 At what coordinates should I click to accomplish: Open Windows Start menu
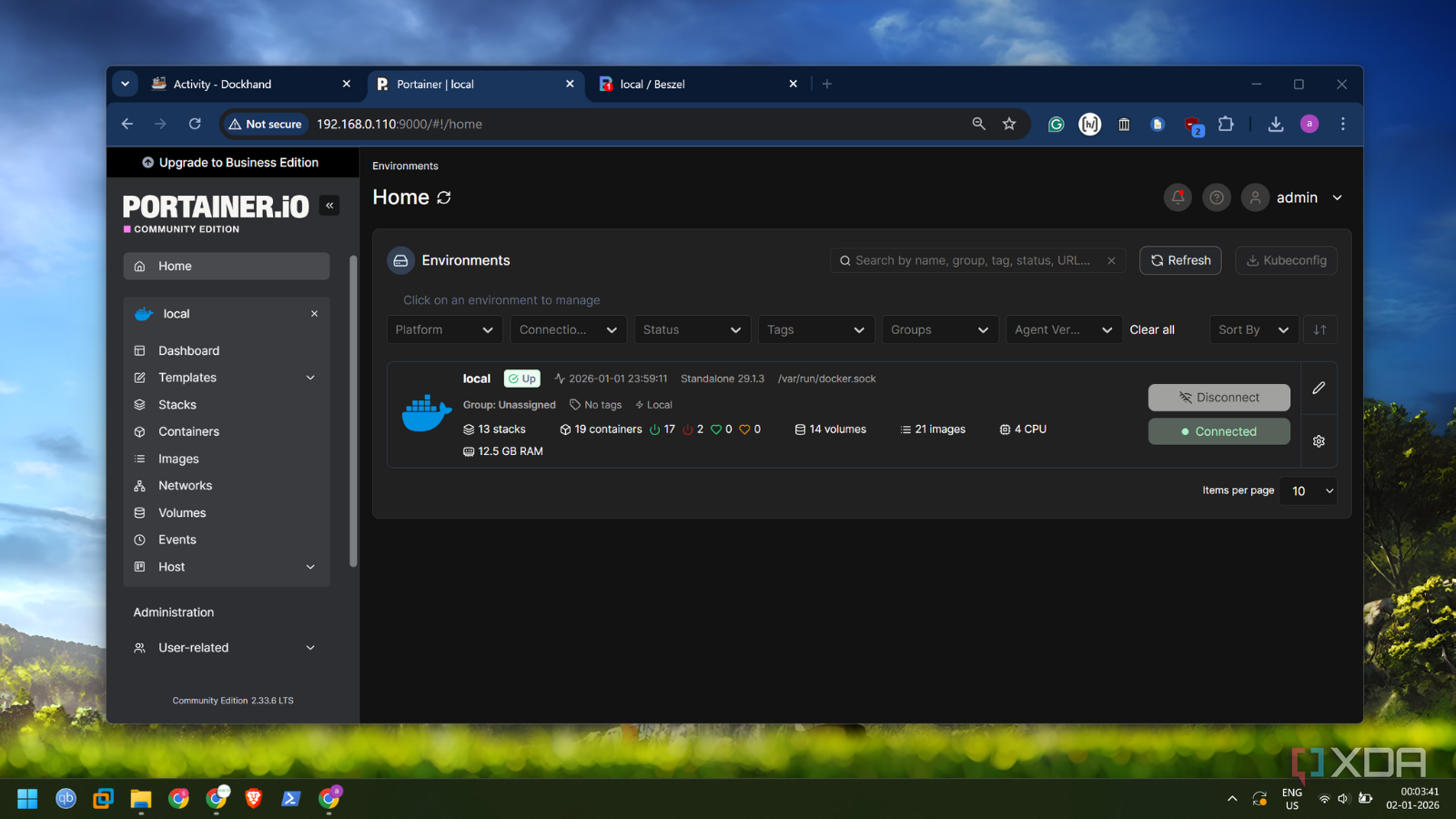27,798
